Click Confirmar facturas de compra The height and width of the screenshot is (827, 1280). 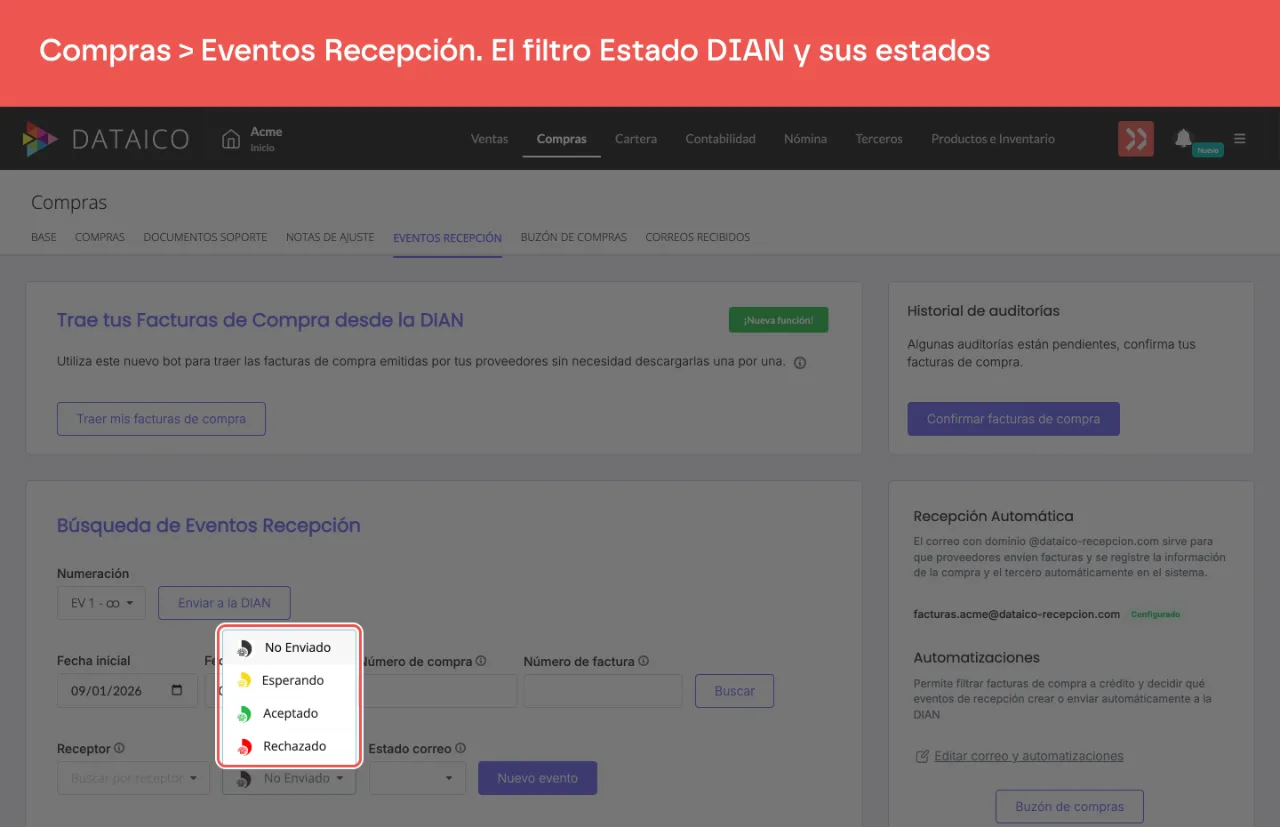tap(1013, 419)
